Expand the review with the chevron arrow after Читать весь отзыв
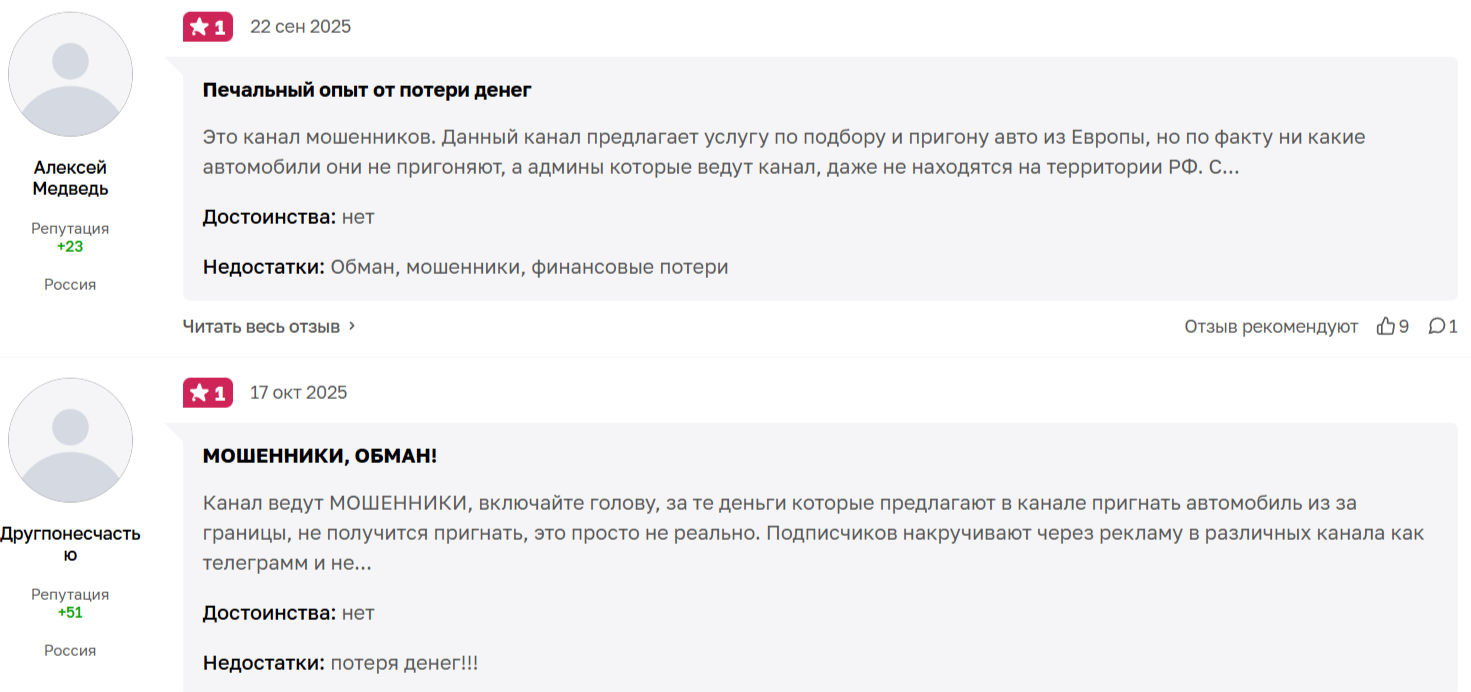The width and height of the screenshot is (1471, 692). tap(352, 326)
